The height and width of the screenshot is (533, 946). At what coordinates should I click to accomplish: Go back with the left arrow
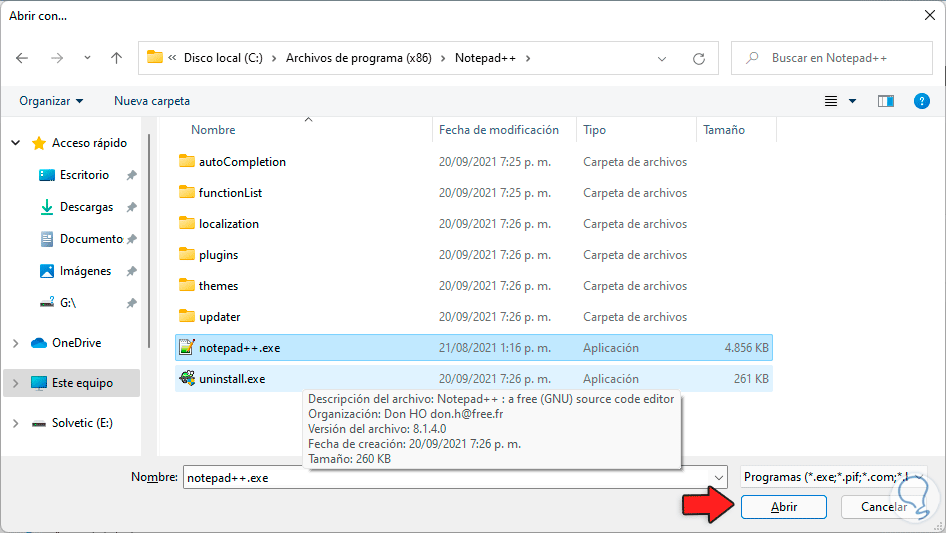[x=22, y=58]
